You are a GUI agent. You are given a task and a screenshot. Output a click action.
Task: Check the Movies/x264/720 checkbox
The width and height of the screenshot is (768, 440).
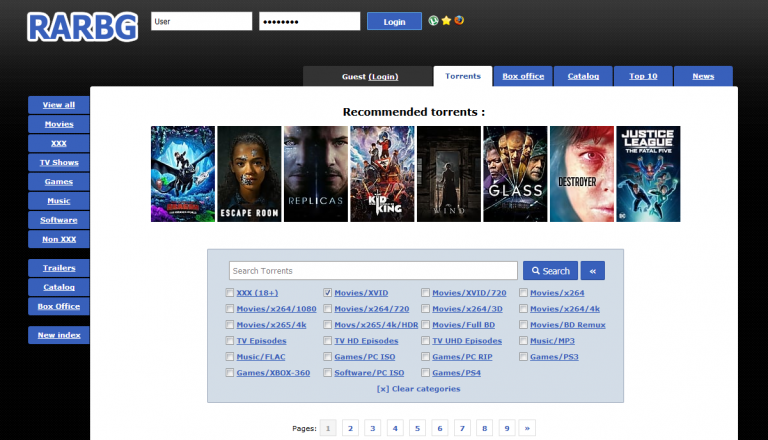tap(327, 309)
